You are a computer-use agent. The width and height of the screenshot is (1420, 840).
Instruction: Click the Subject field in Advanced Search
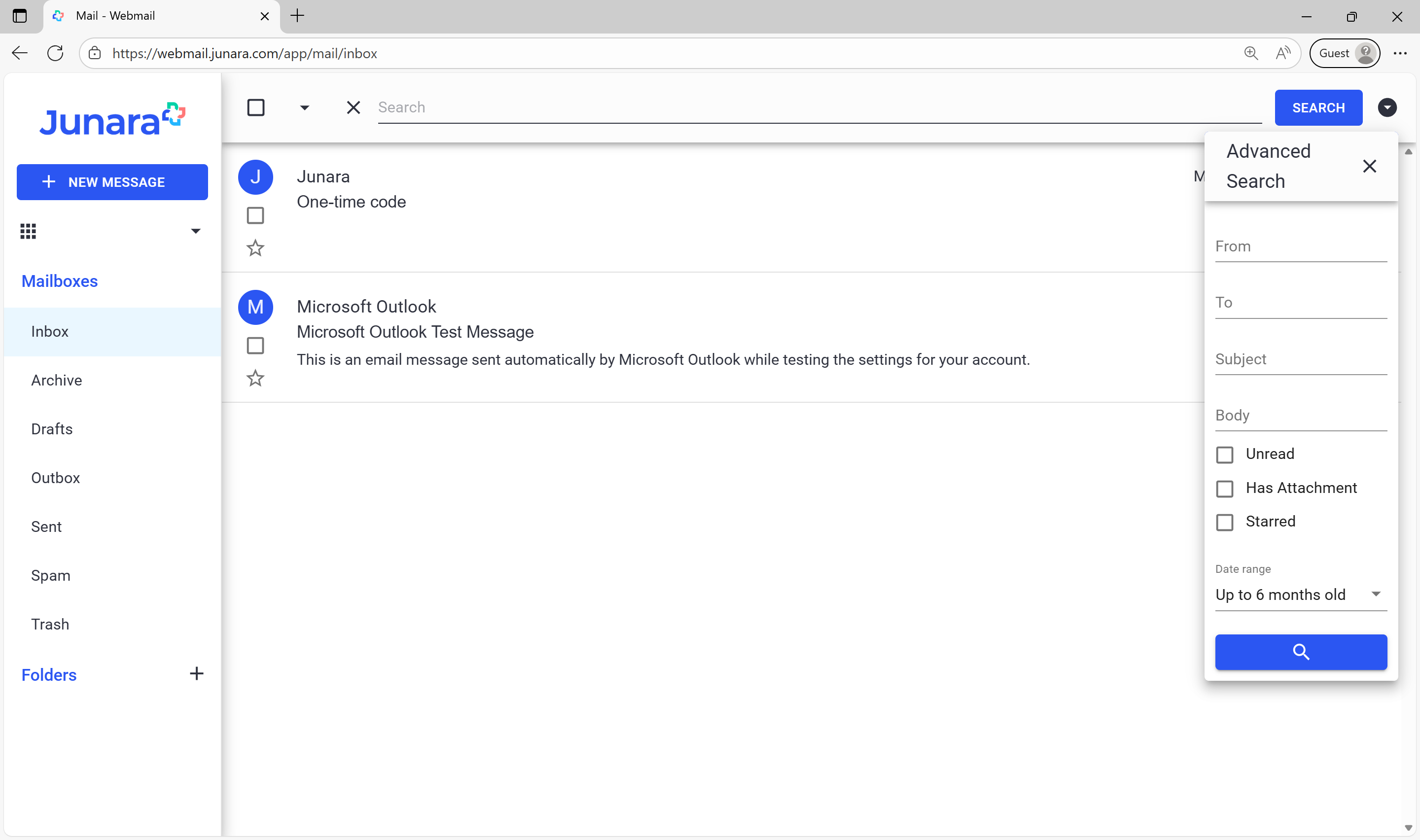tap(1301, 359)
